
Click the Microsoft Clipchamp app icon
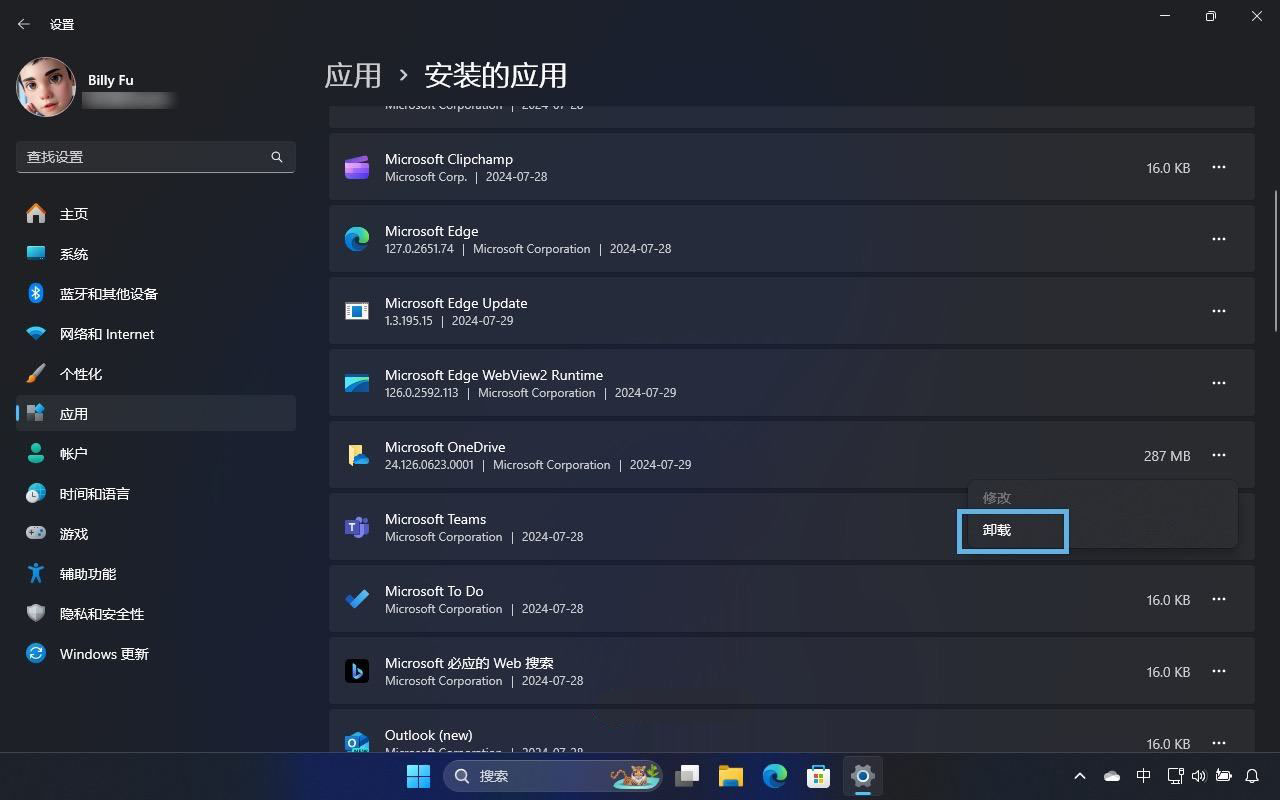357,167
